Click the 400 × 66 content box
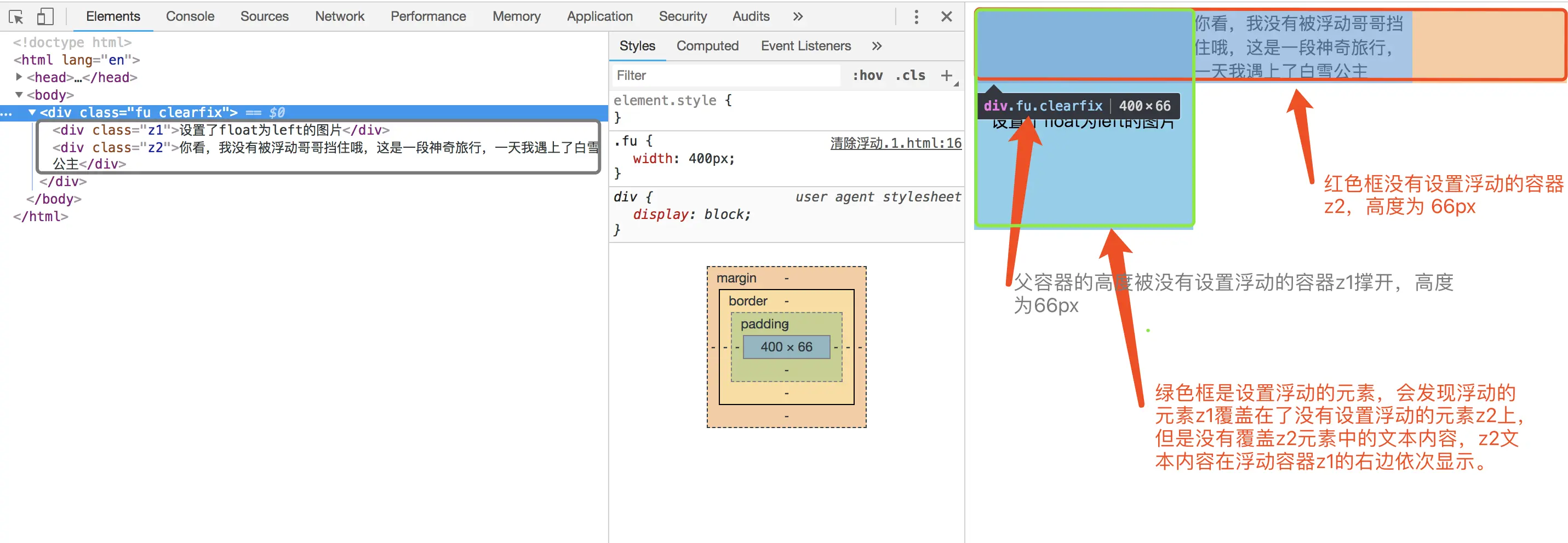Image resolution: width=1568 pixels, height=543 pixels. (786, 346)
